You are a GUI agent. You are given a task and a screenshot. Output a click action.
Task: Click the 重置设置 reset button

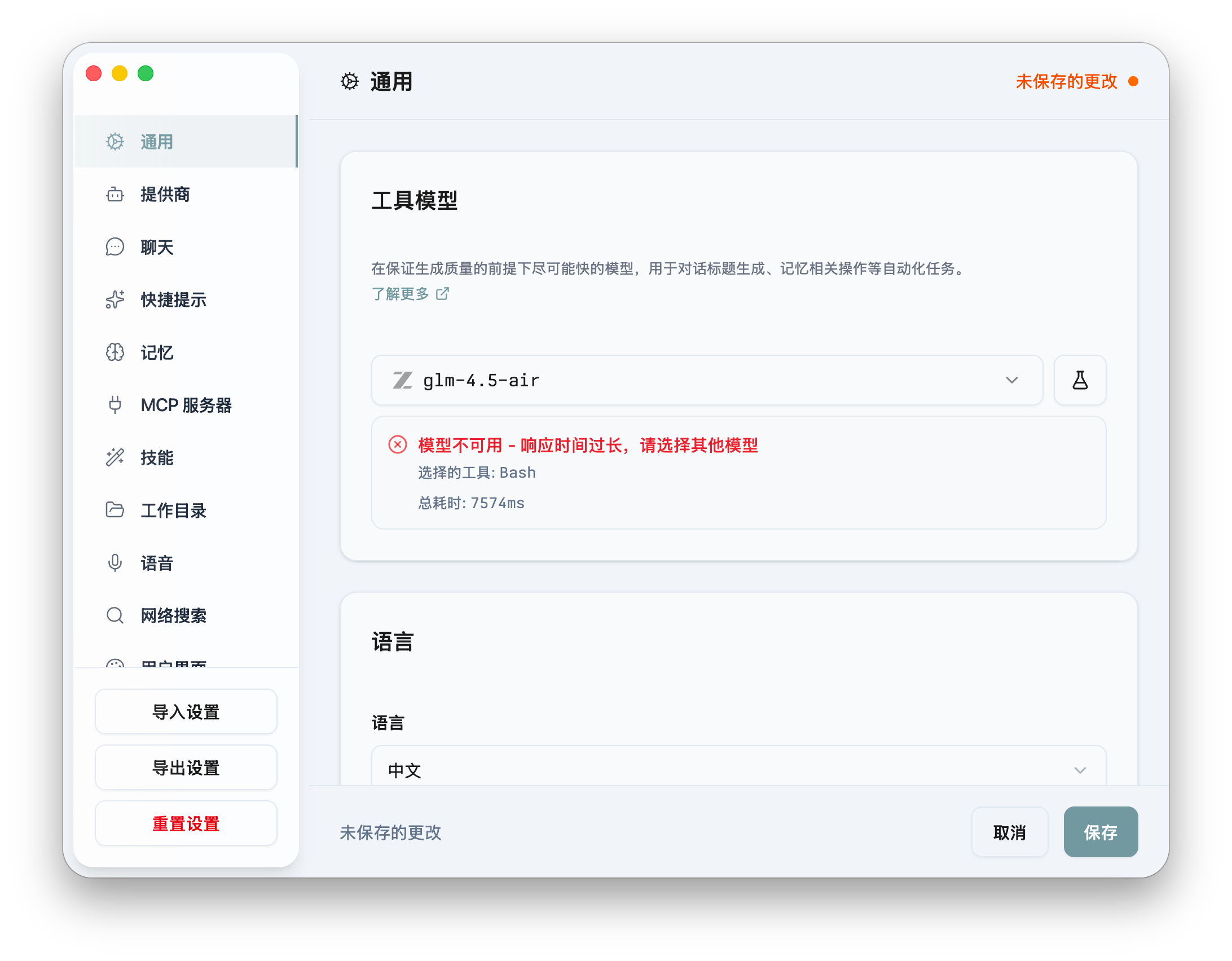click(x=186, y=823)
